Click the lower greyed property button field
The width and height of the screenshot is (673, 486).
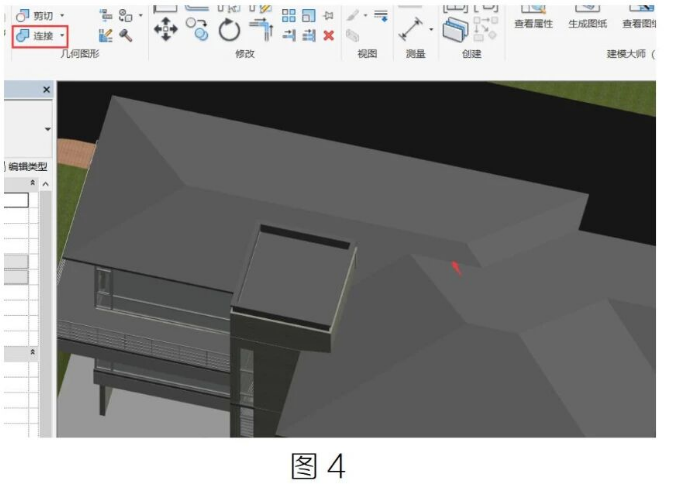coord(16,277)
